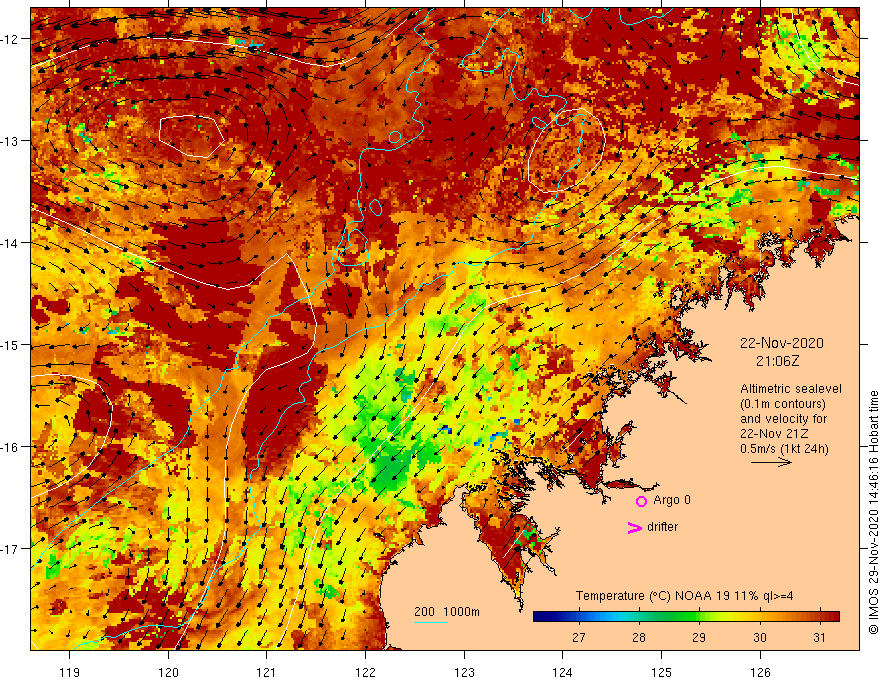This screenshot has width=880, height=680.
Task: Click the 'Temperature (°C) NOAA 19 11% ql>=4' title
Action: click(684, 596)
